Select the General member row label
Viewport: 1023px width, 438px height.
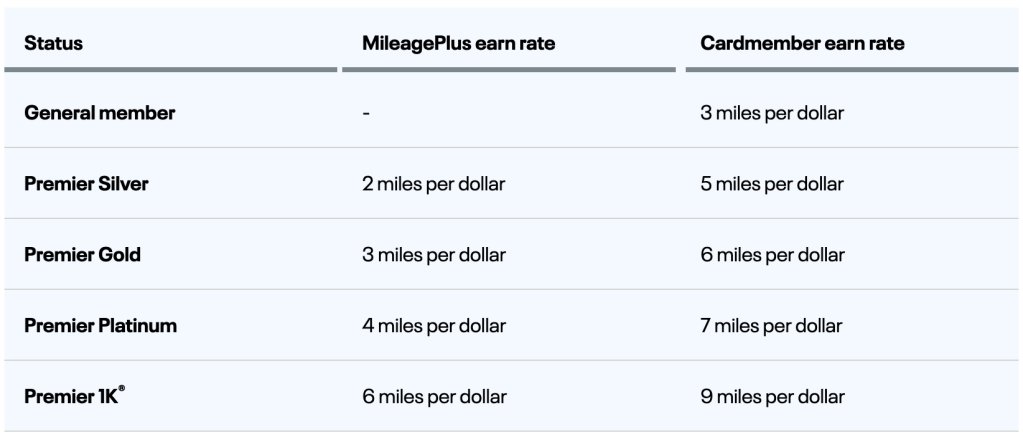[x=99, y=113]
